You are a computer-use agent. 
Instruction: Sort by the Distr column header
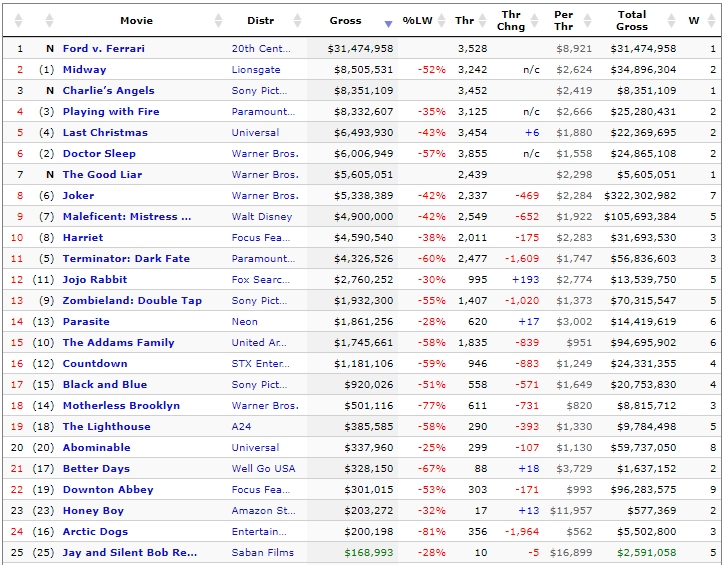260,20
